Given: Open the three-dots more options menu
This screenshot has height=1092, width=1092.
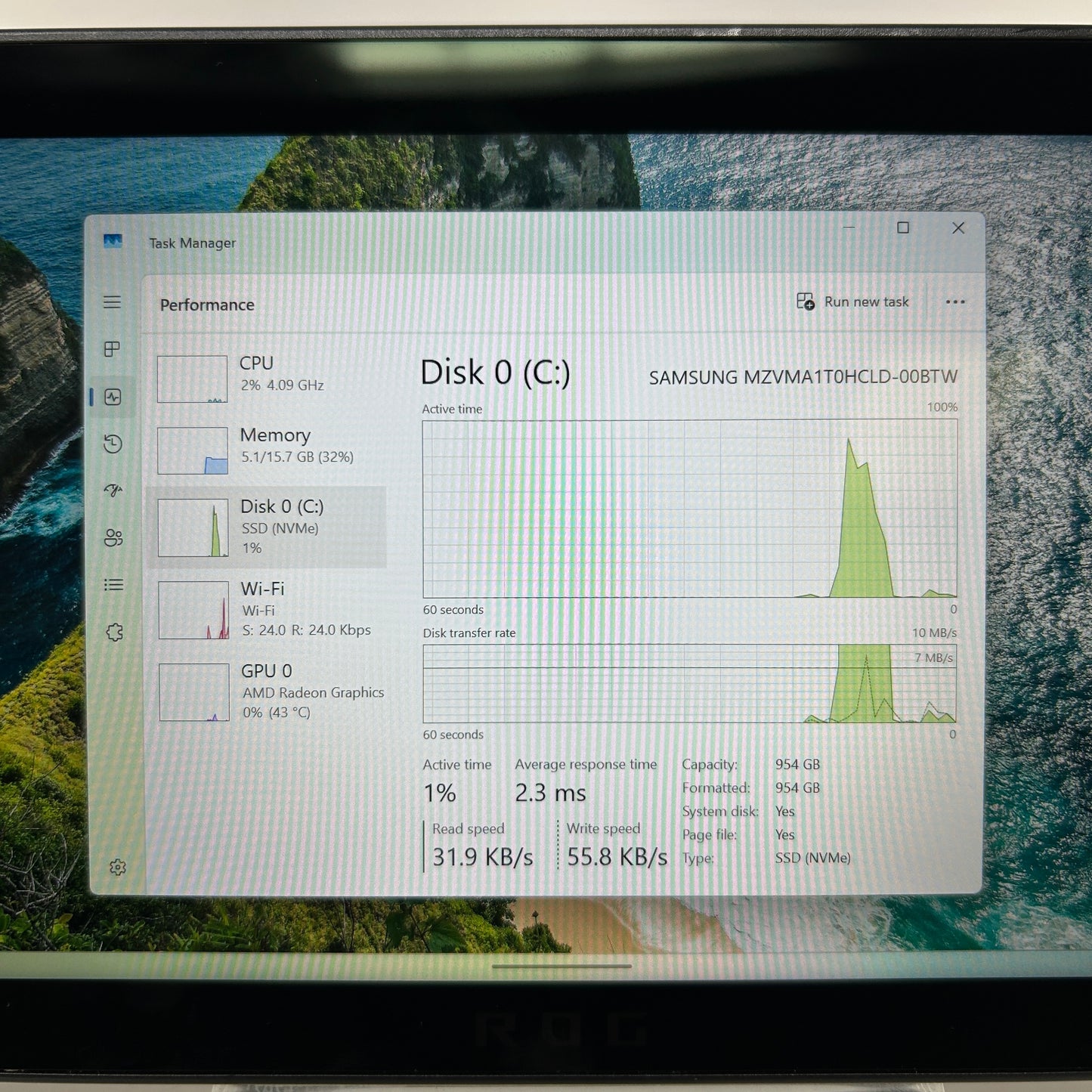Looking at the screenshot, I should pos(955,302).
